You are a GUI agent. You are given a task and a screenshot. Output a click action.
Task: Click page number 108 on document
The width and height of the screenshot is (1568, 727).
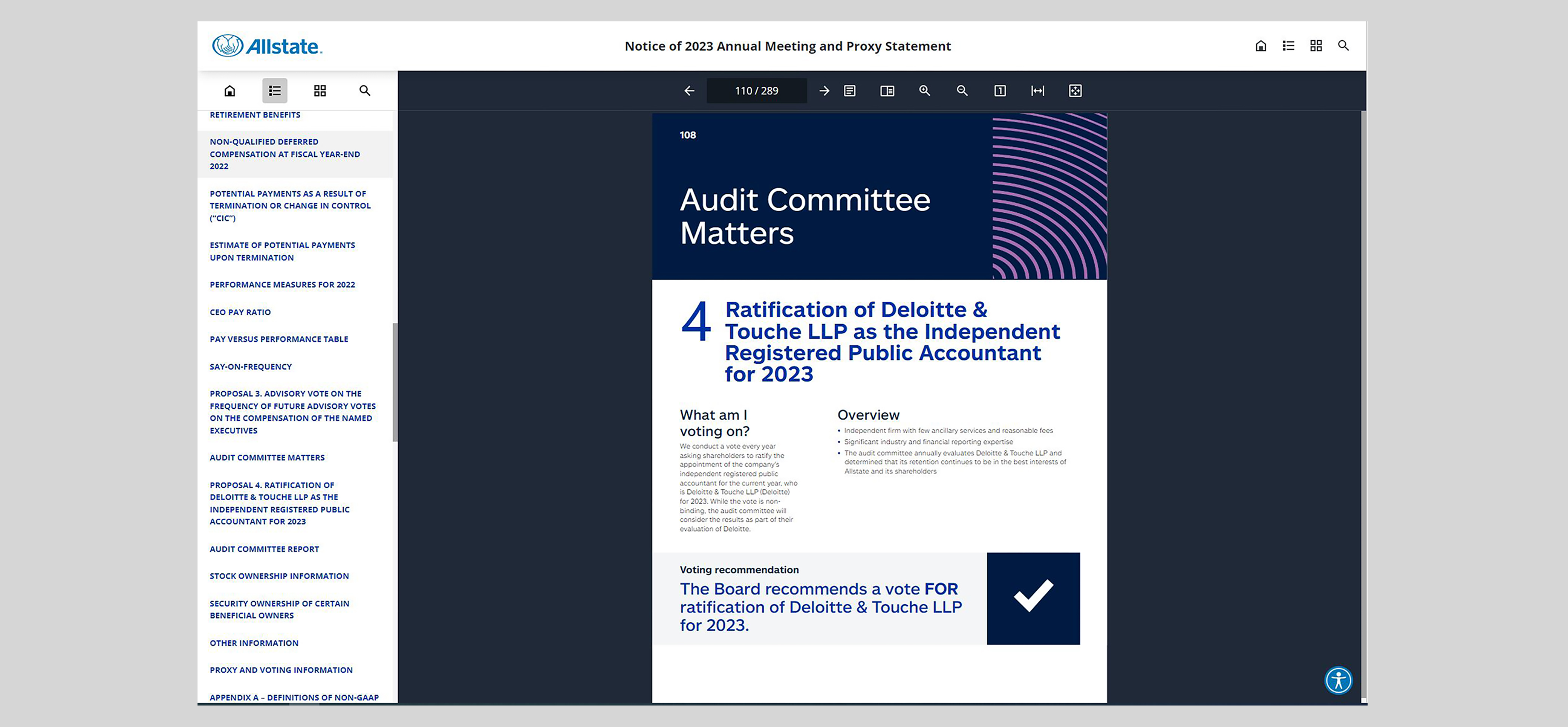(x=688, y=135)
